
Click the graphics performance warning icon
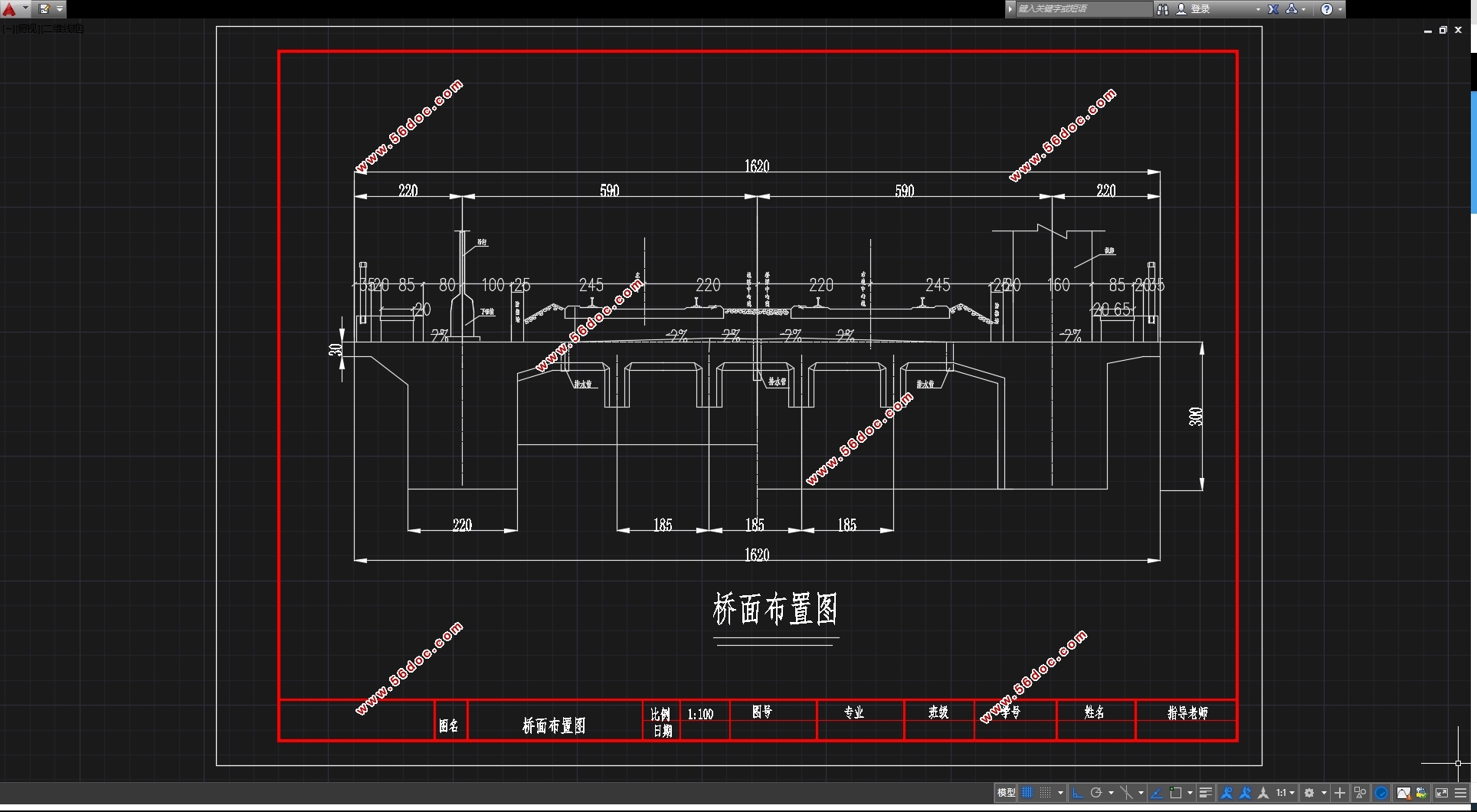pyautogui.click(x=1403, y=793)
